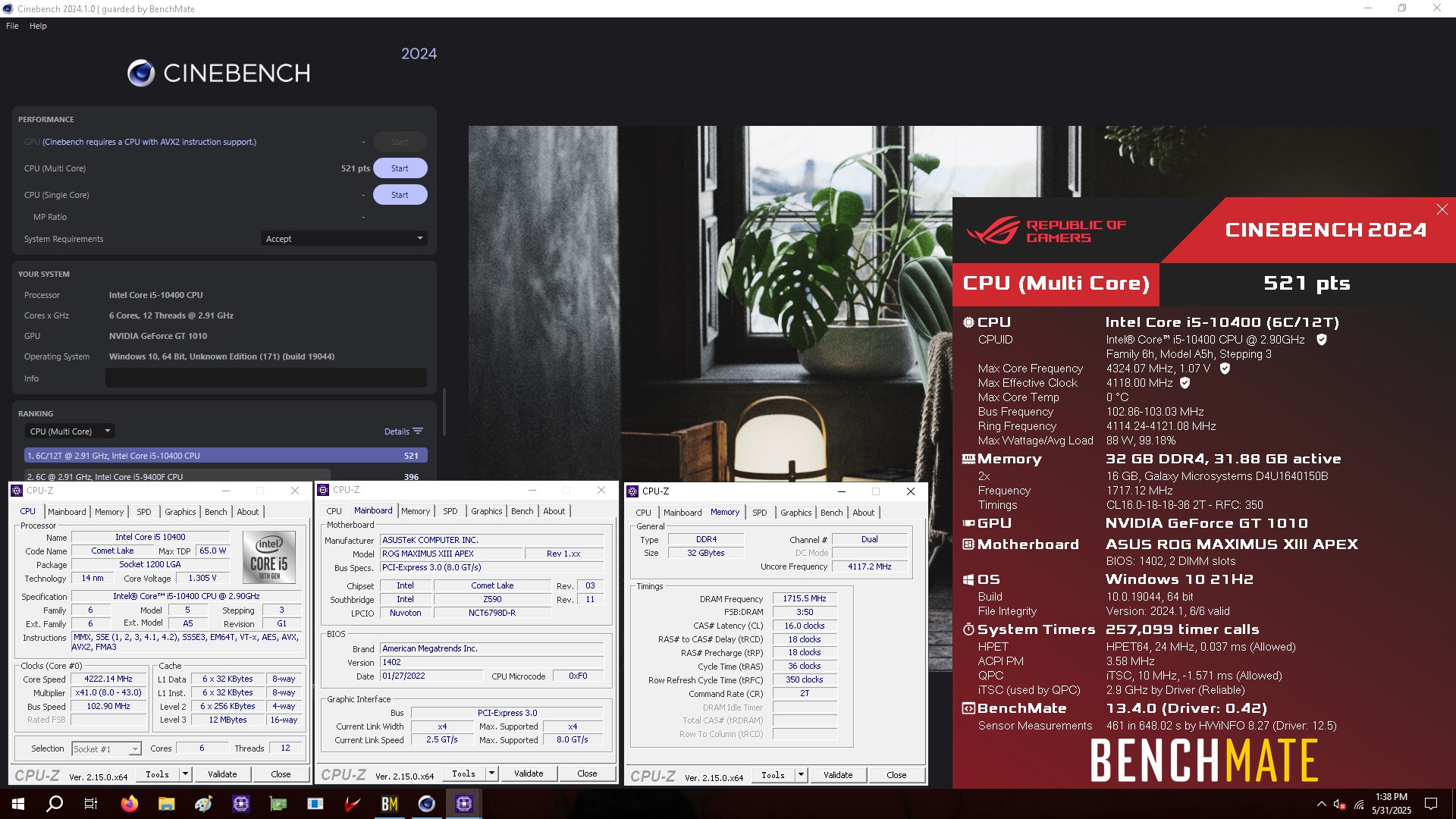Click the shield beside Max Effective Clock

tap(1185, 383)
